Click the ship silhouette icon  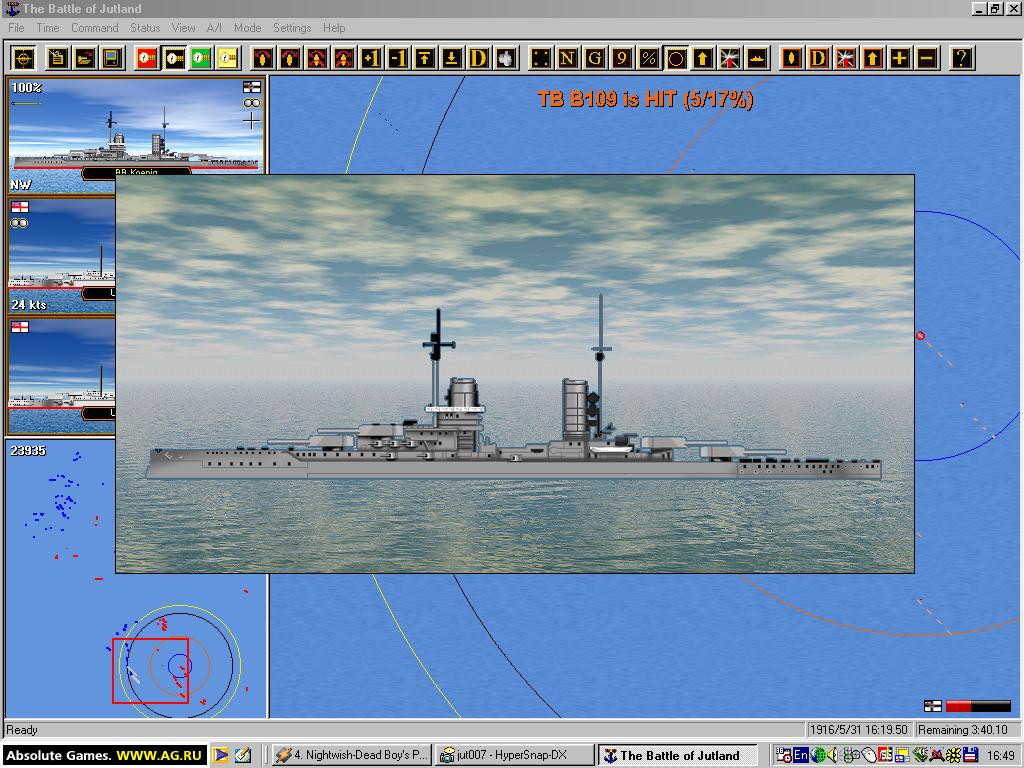(x=757, y=58)
